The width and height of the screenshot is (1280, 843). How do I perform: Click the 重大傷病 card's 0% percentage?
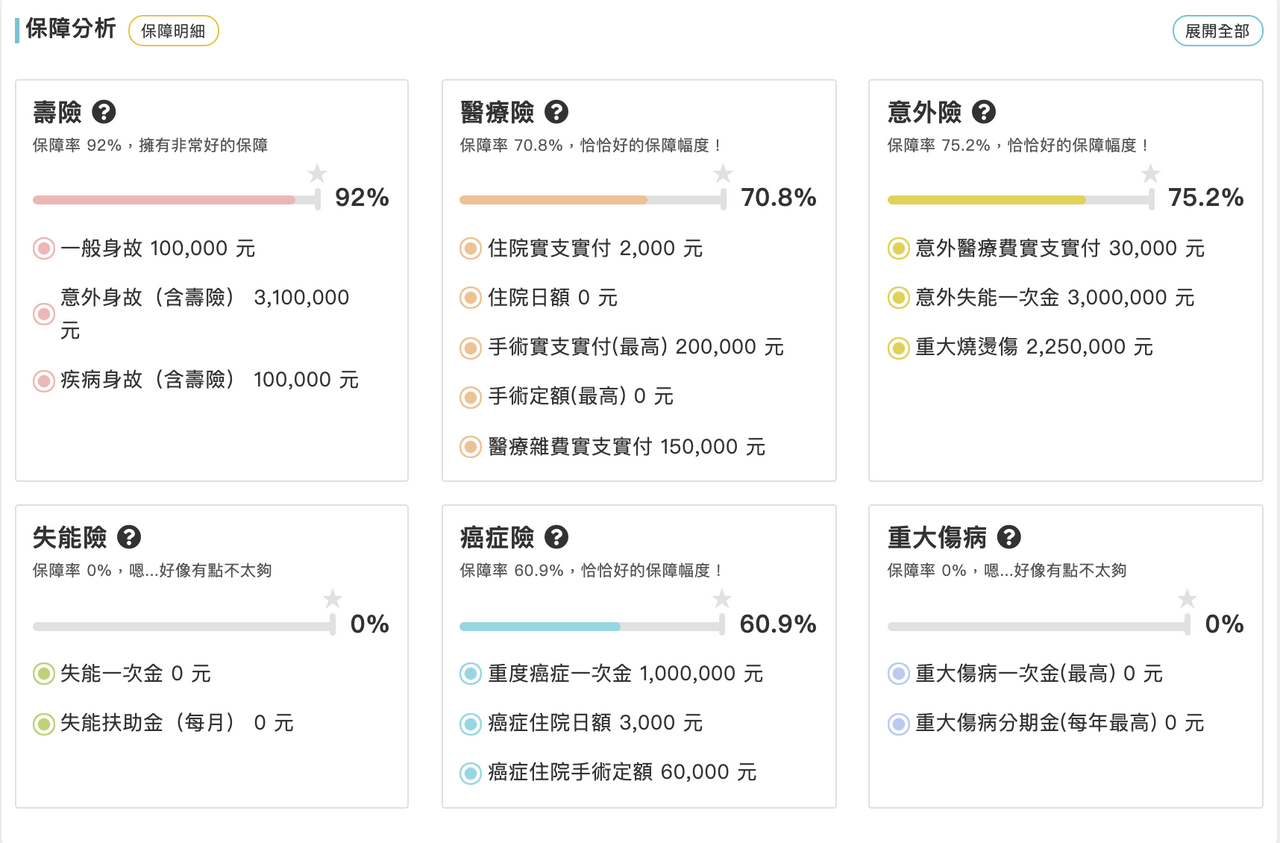click(x=1224, y=625)
